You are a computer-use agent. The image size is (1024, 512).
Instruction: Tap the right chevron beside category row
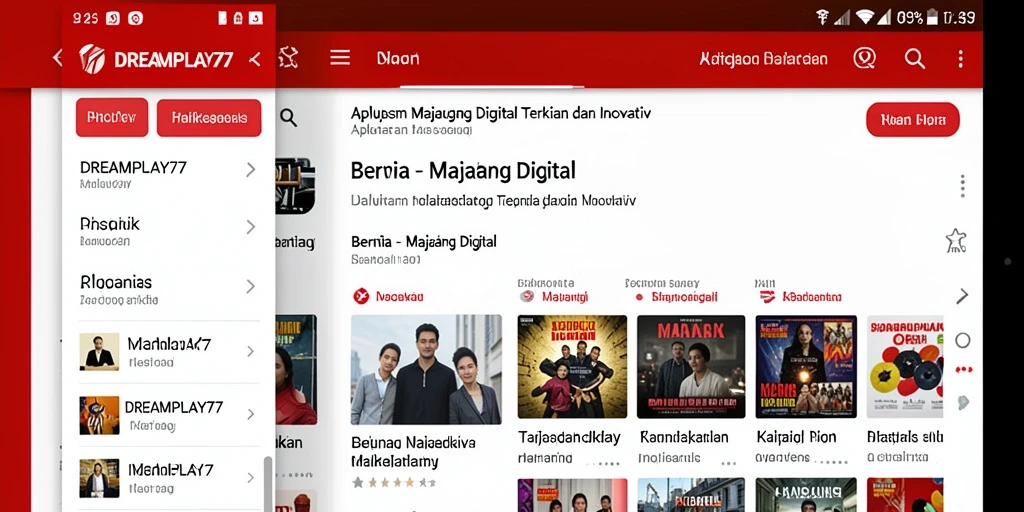(x=962, y=296)
